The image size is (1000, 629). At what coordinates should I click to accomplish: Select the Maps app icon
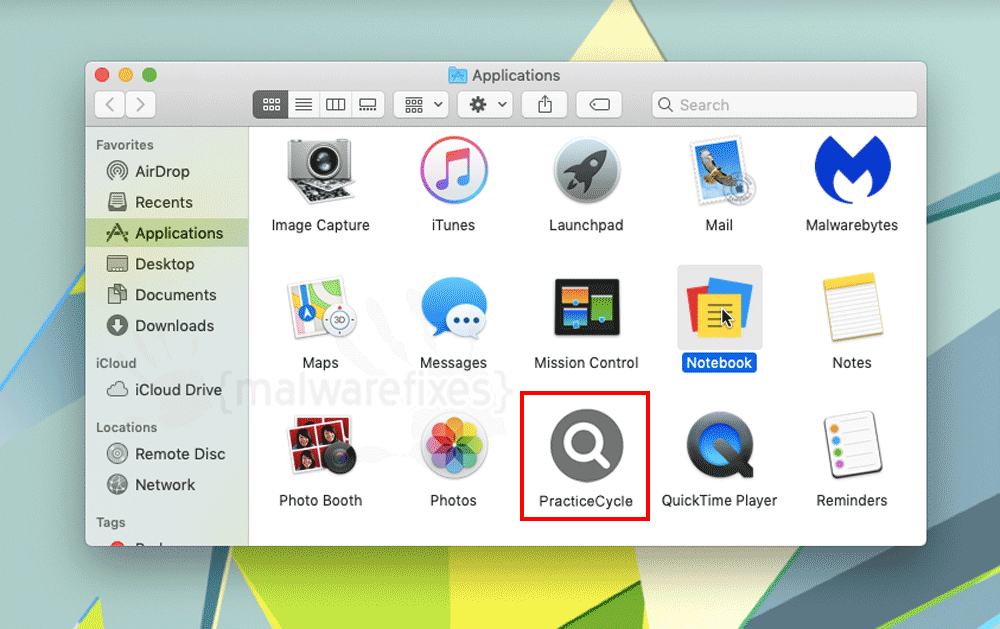click(321, 308)
